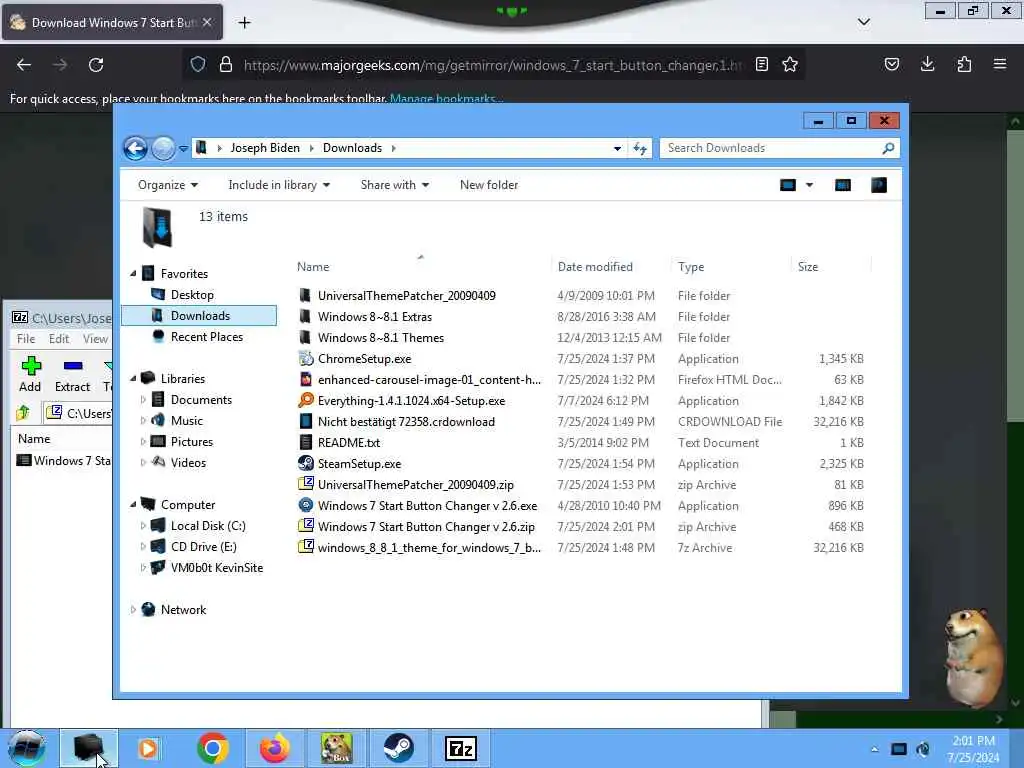The image size is (1024, 768).
Task: Select the SteamSetup.exe file
Action: (359, 464)
